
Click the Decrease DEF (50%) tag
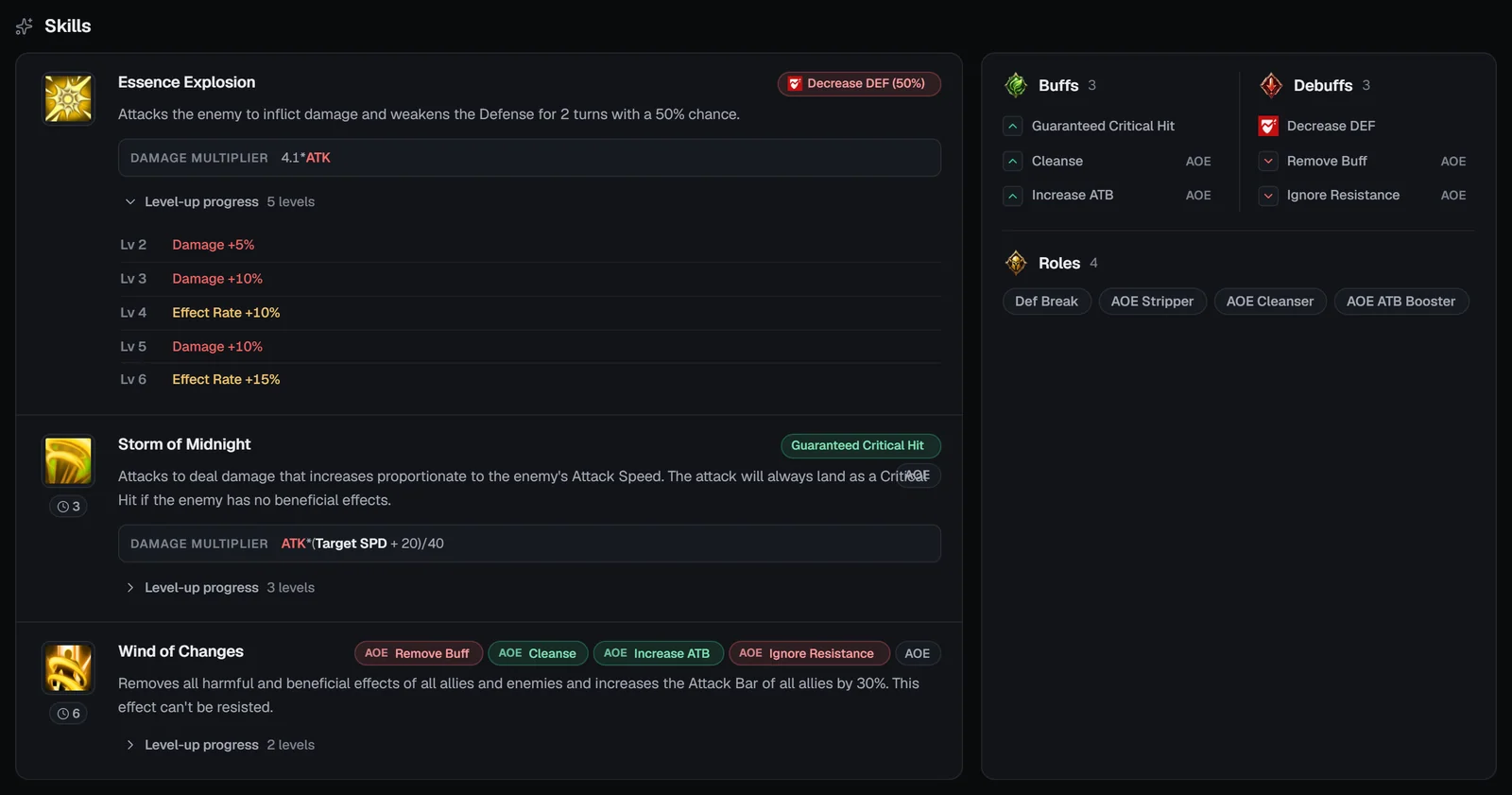click(x=859, y=84)
